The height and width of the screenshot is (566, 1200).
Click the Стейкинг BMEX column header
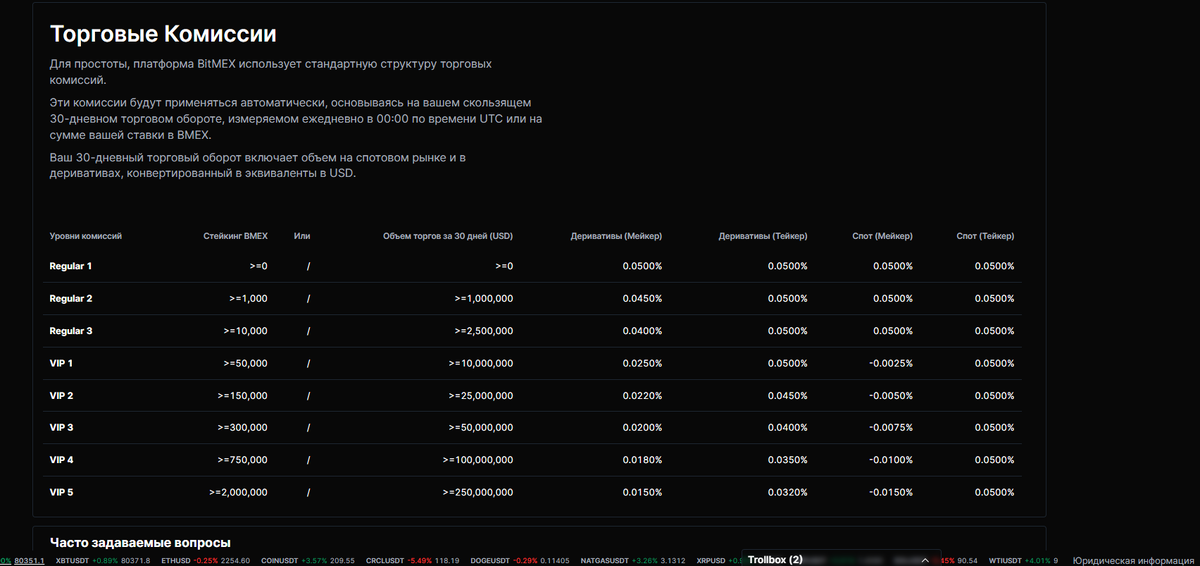click(235, 236)
